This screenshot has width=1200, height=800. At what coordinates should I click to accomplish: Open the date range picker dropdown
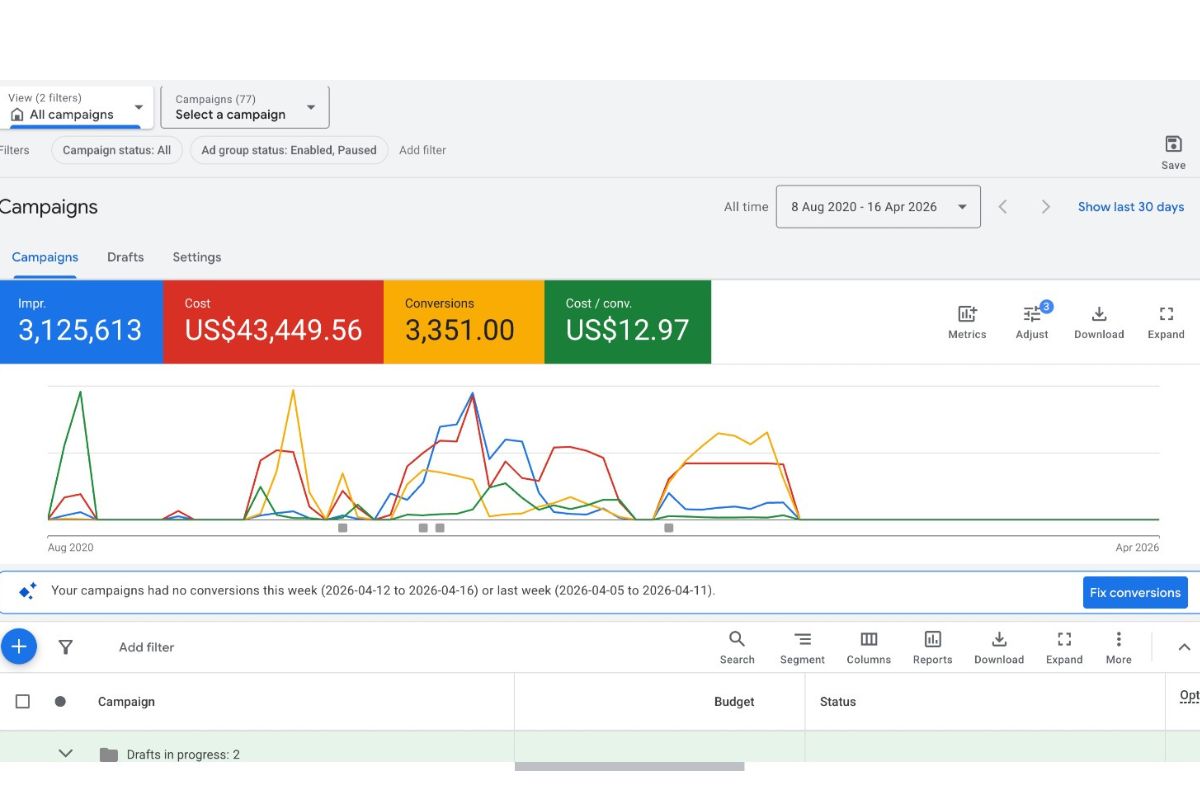tap(878, 207)
